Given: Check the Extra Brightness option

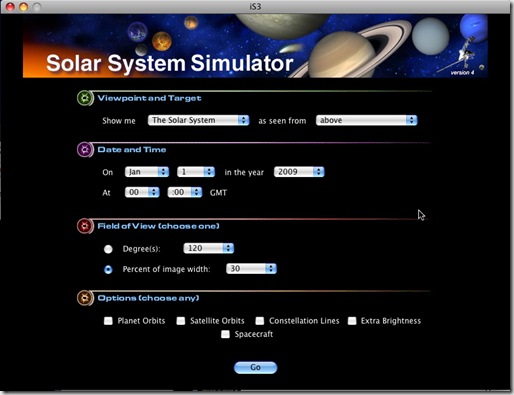Looking at the screenshot, I should 352,321.
